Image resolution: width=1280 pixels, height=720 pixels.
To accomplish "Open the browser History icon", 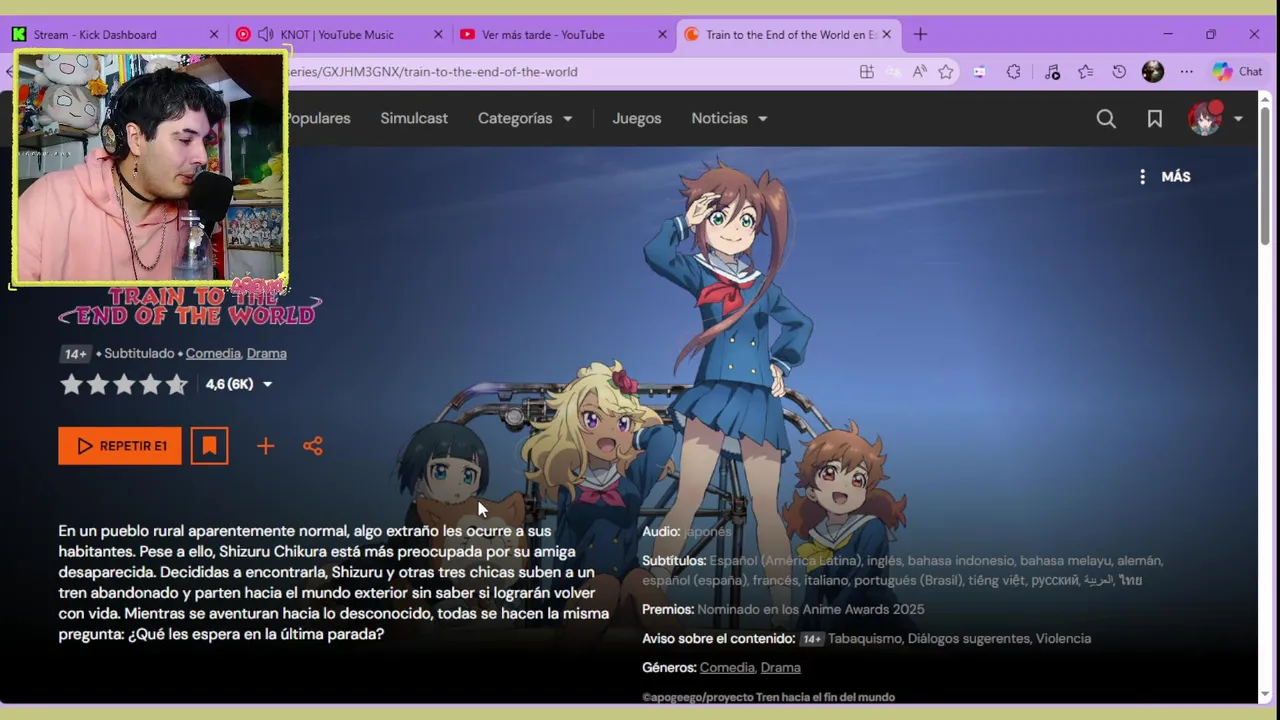I will 1119,72.
